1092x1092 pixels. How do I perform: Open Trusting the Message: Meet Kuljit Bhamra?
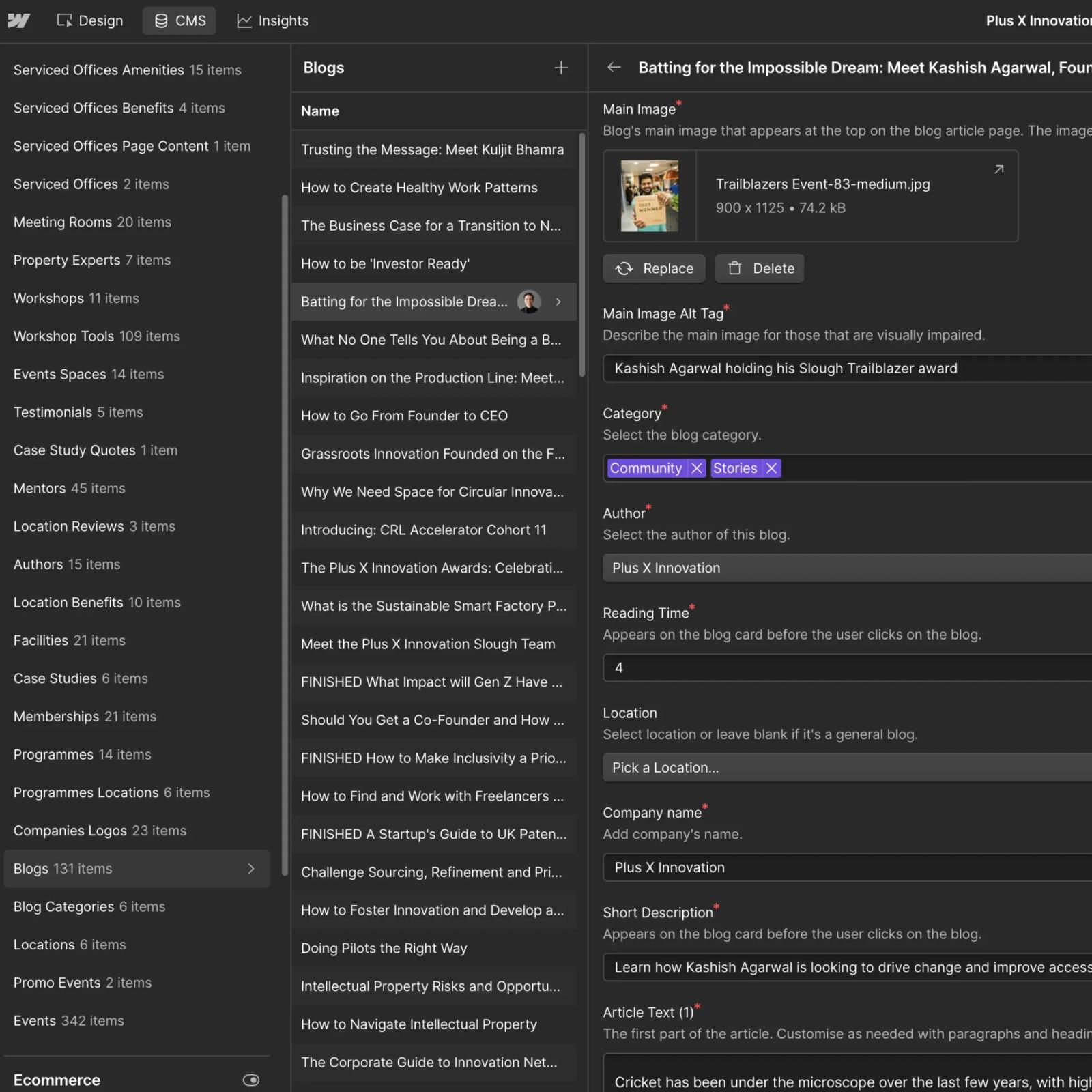pyautogui.click(x=434, y=149)
